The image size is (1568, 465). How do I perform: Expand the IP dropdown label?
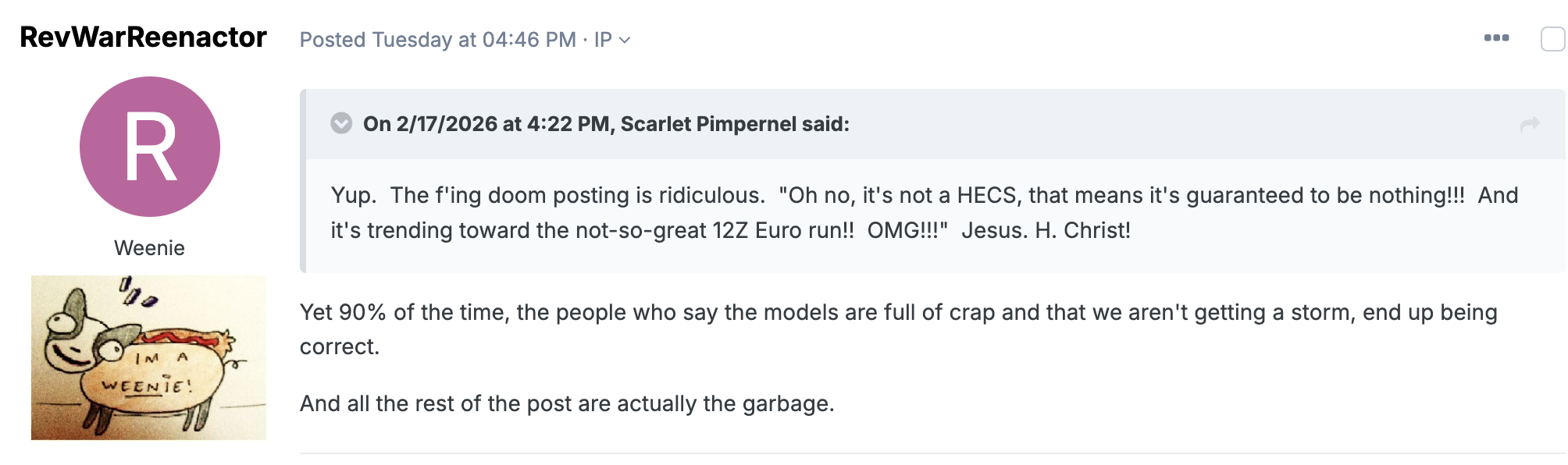(x=603, y=40)
